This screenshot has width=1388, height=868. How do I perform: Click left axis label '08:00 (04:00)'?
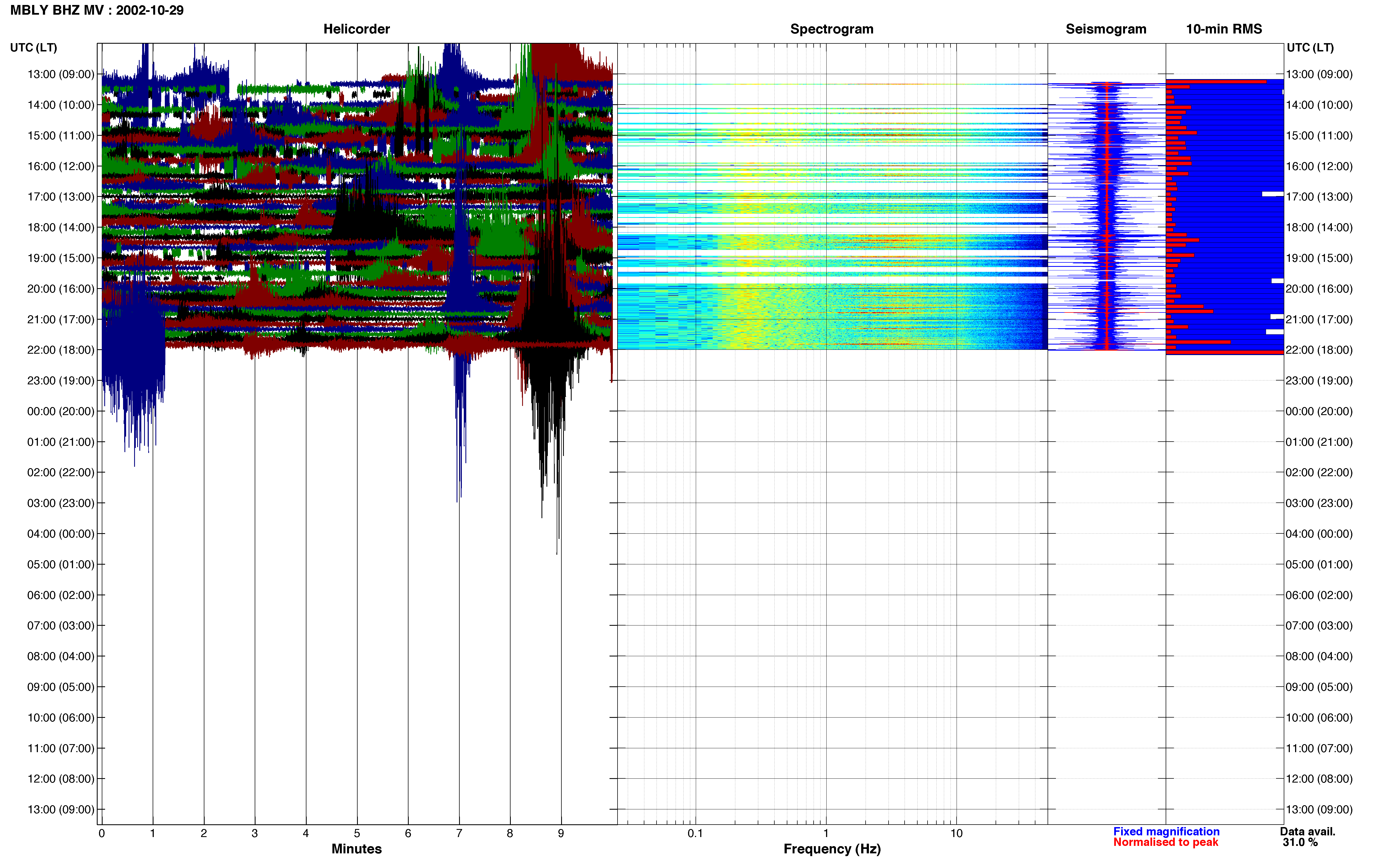[x=61, y=656]
